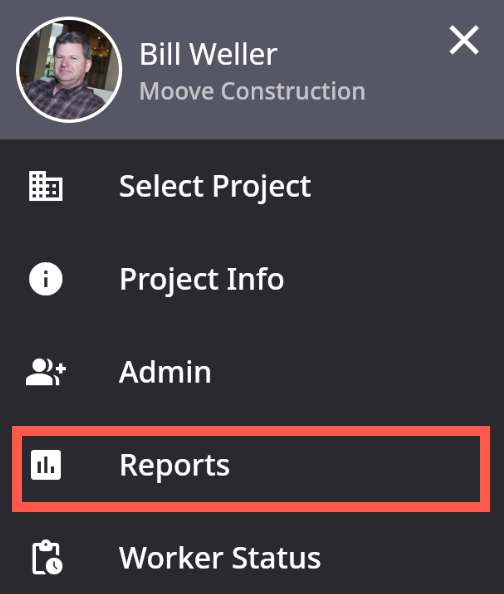Click the bar chart Reports icon
504x594 pixels.
point(46,465)
